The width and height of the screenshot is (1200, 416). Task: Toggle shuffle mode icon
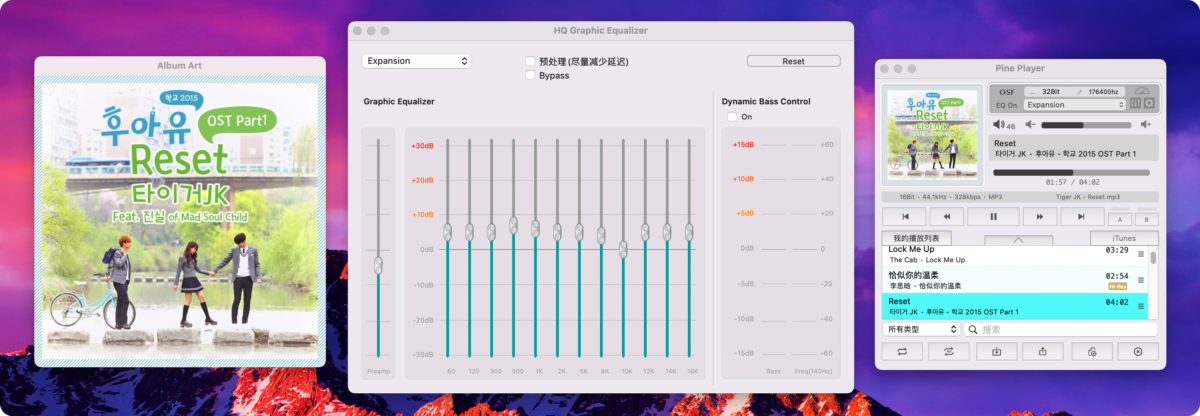pos(949,351)
